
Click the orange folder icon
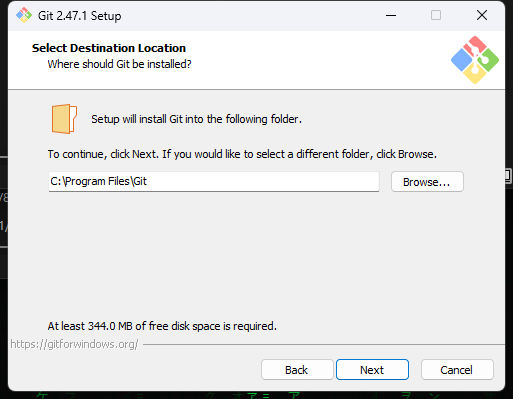64,119
